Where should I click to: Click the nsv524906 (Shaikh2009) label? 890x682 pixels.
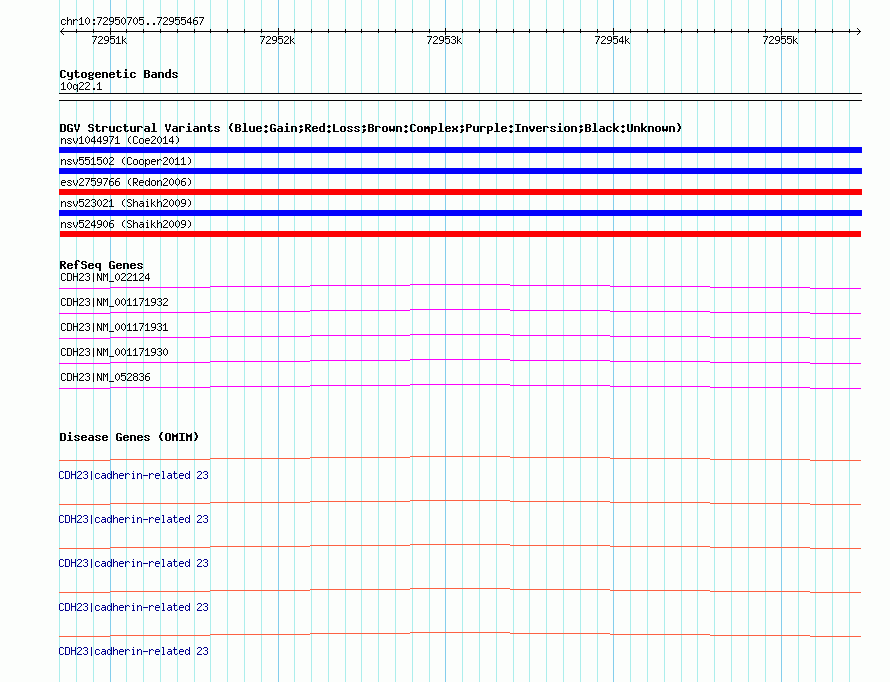[126, 224]
